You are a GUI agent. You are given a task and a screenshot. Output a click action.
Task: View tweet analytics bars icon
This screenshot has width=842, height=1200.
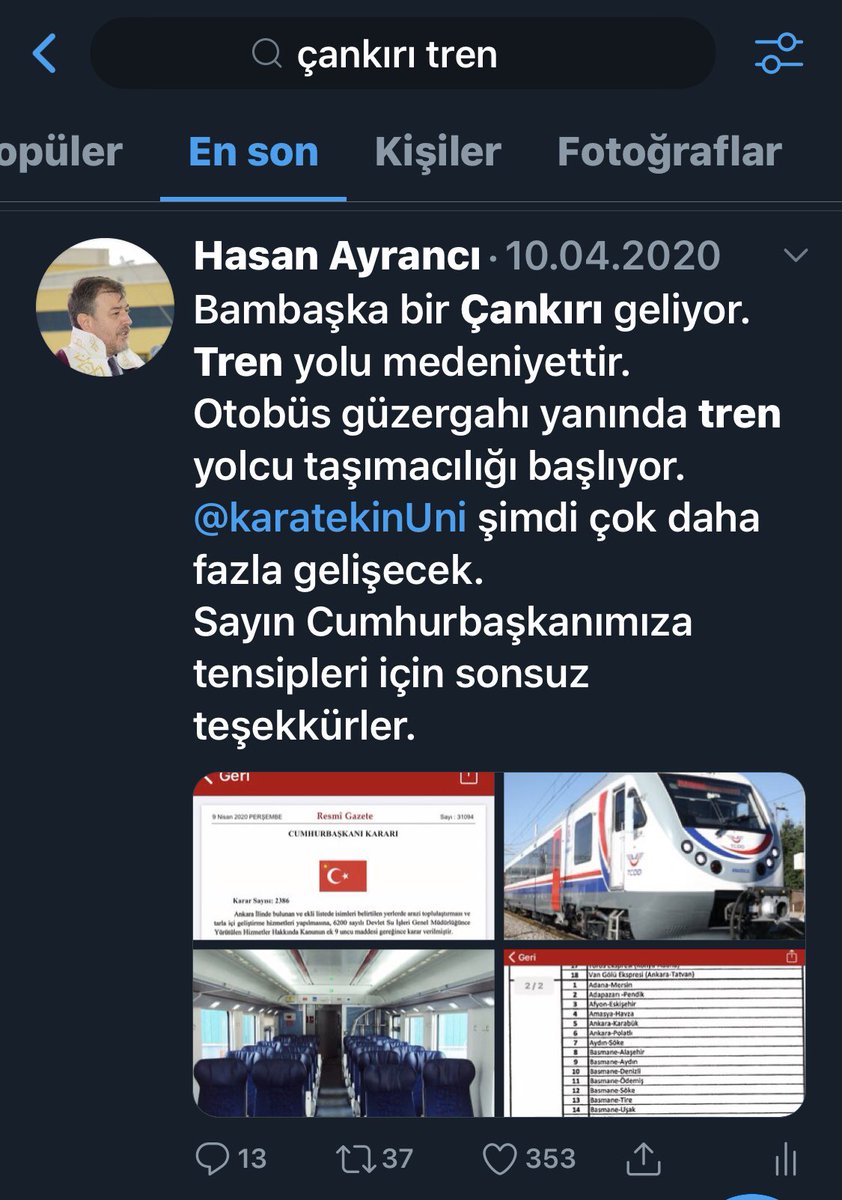click(786, 1159)
